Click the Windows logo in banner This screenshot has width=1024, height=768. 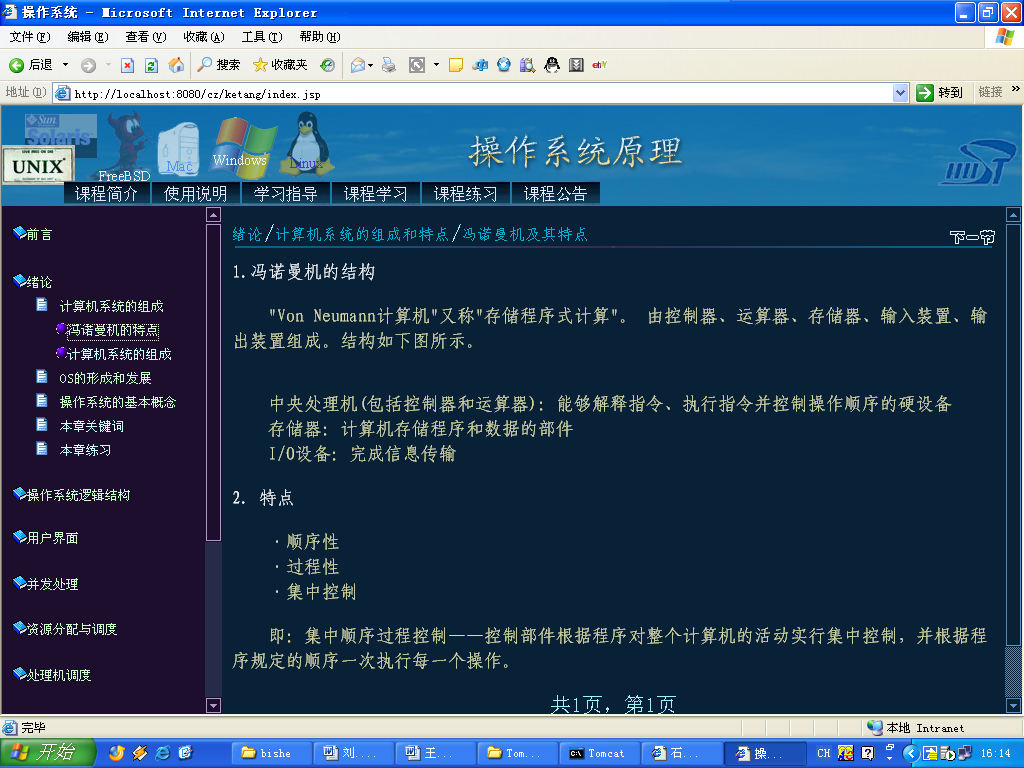click(x=241, y=148)
